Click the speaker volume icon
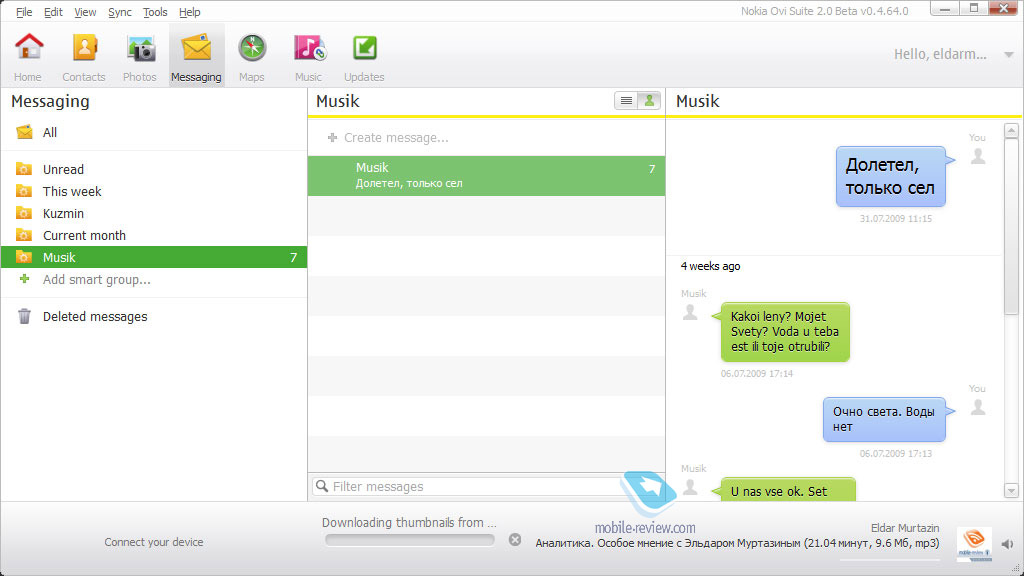Viewport: 1024px width, 576px height. [x=1007, y=543]
